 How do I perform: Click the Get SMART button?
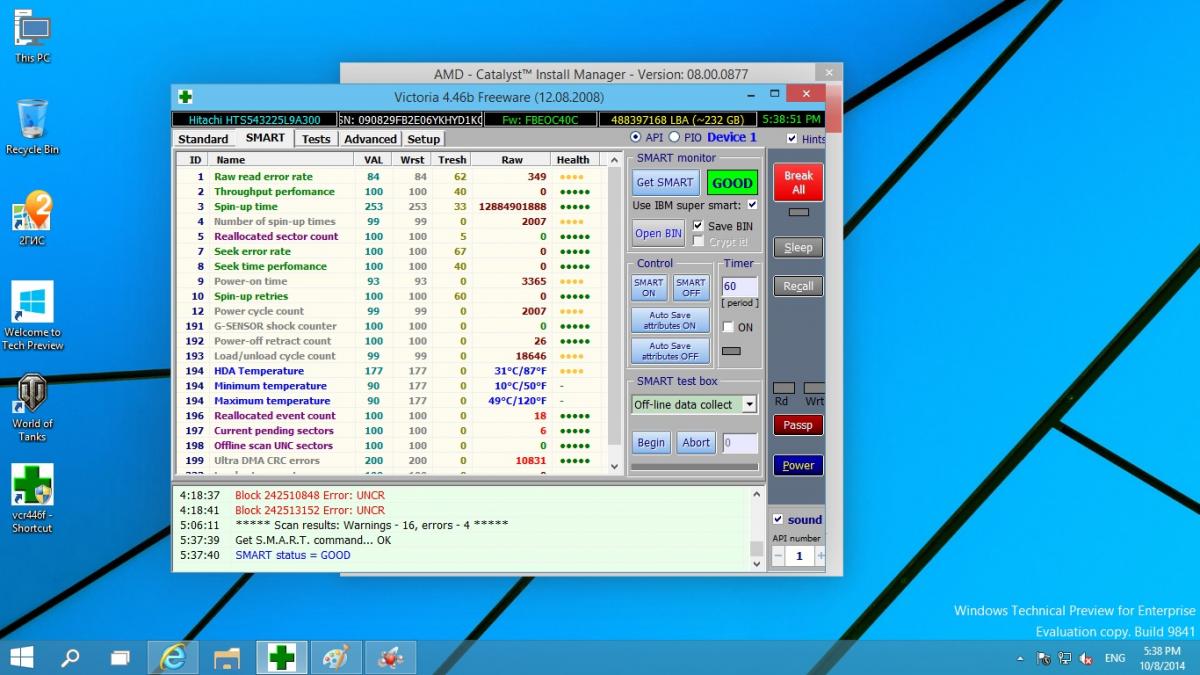tap(665, 182)
